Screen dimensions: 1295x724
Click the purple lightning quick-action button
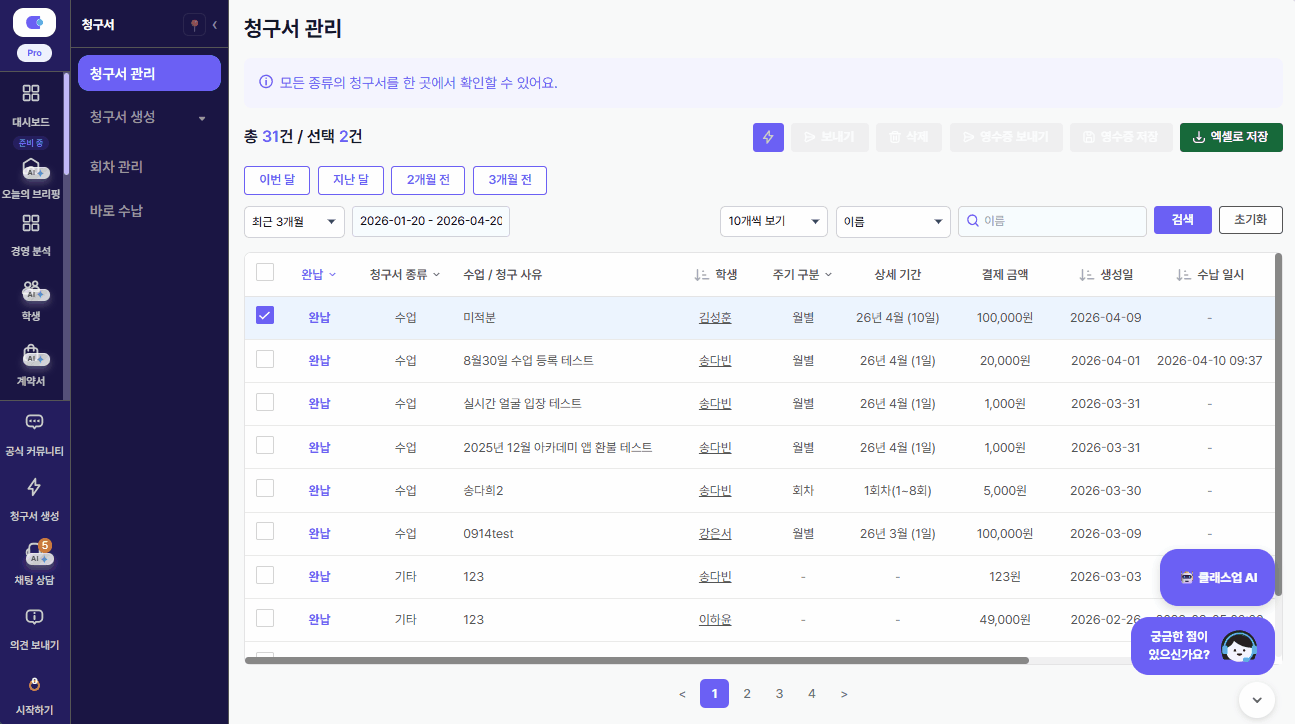tap(768, 137)
